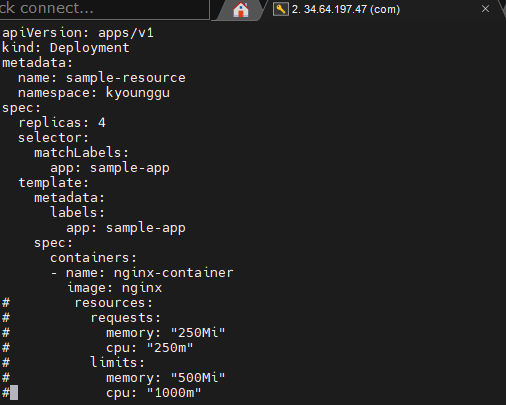Click the 'template:' line

pyautogui.click(x=53, y=183)
